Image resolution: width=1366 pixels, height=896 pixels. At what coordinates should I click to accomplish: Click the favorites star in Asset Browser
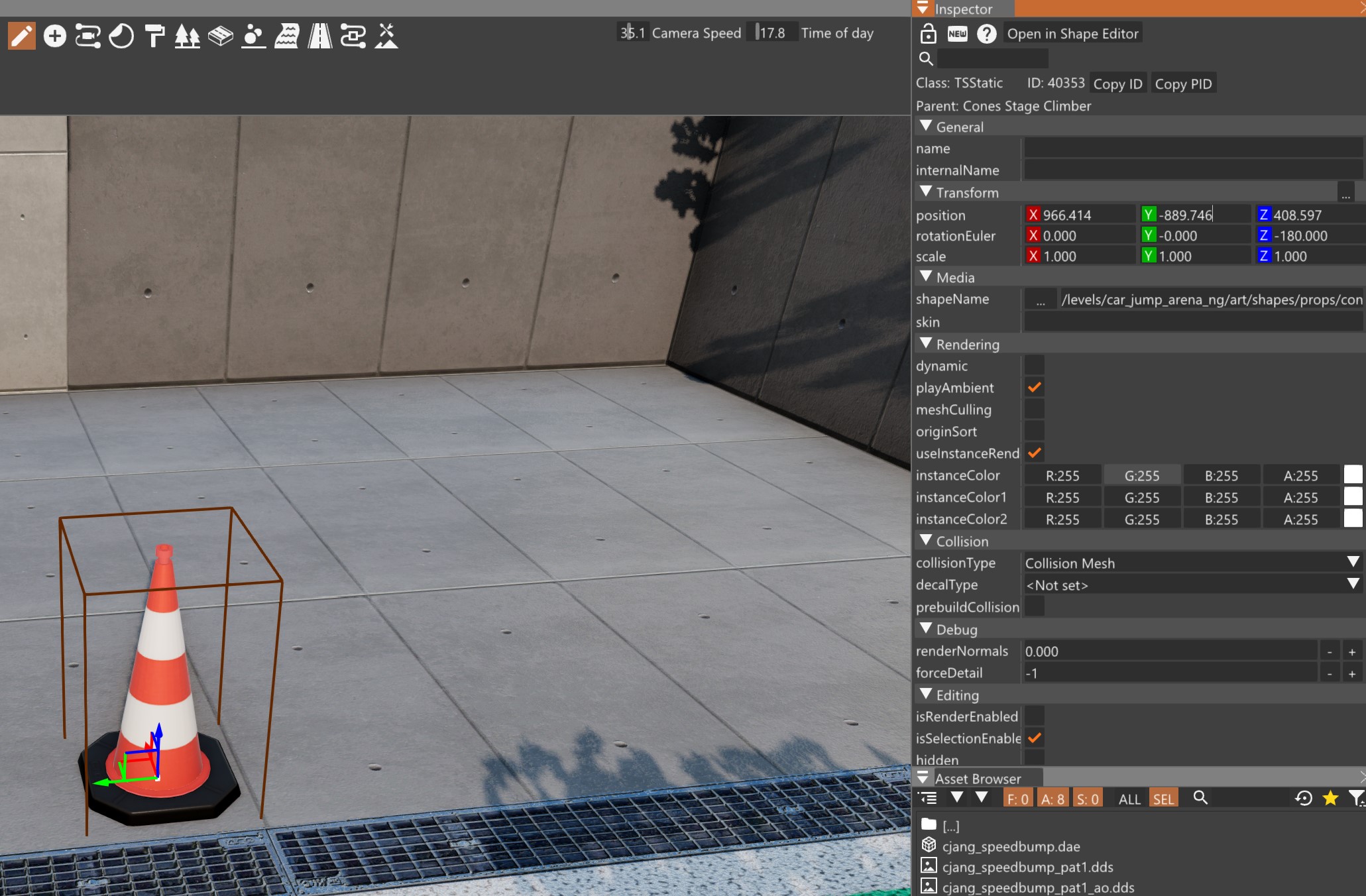[1330, 799]
